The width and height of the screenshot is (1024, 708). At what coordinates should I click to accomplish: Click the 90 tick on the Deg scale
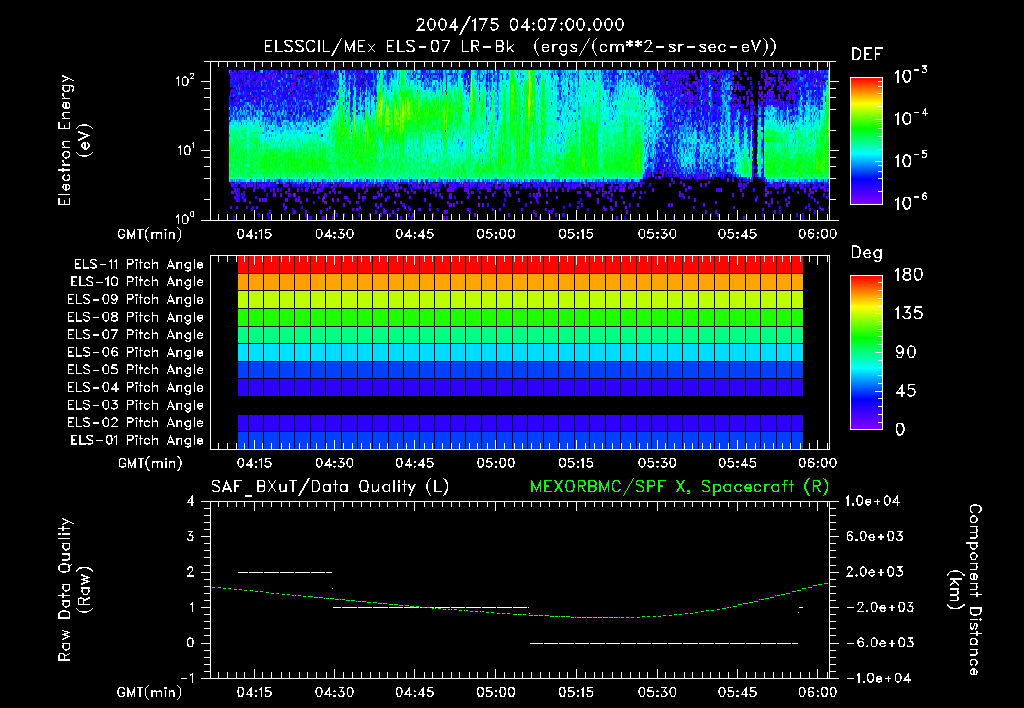(x=905, y=353)
